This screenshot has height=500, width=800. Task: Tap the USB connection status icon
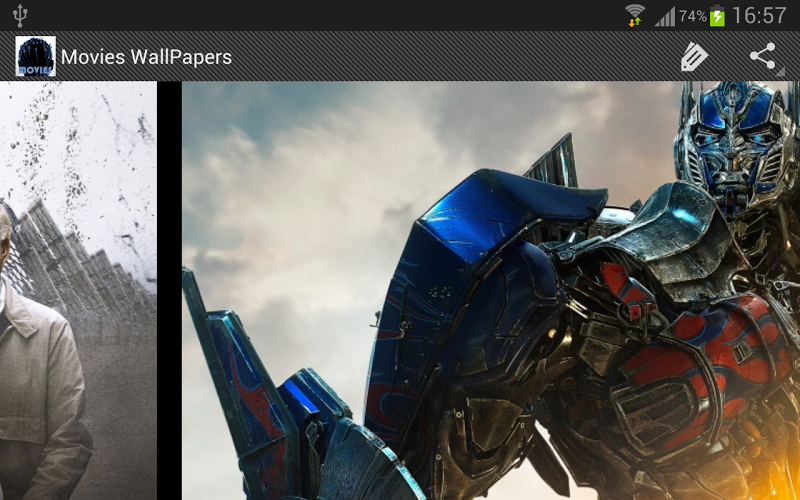pos(20,15)
